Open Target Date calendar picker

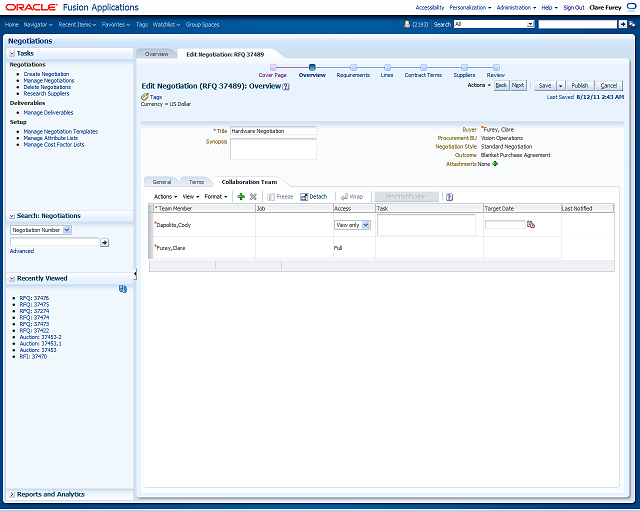531,224
